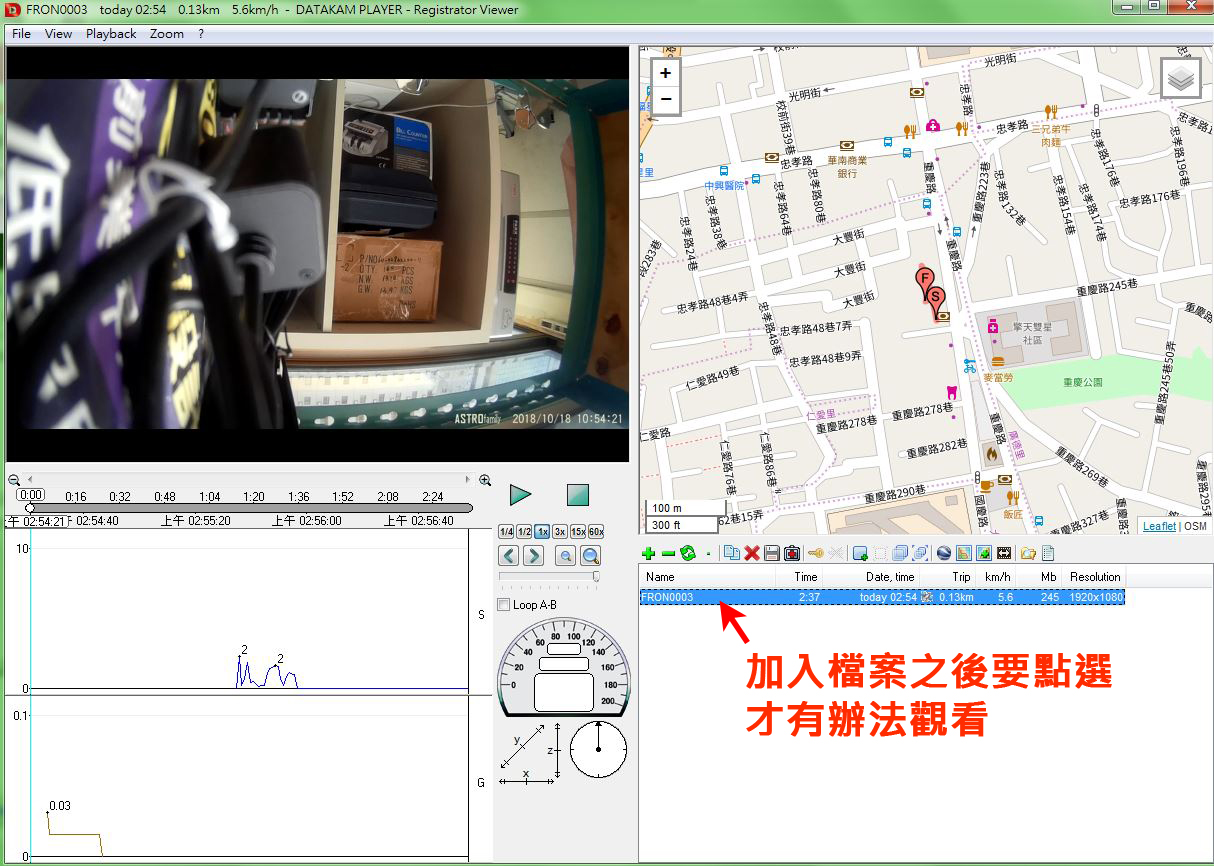The width and height of the screenshot is (1214, 866).
Task: Sort file list by Time column
Action: click(x=799, y=577)
